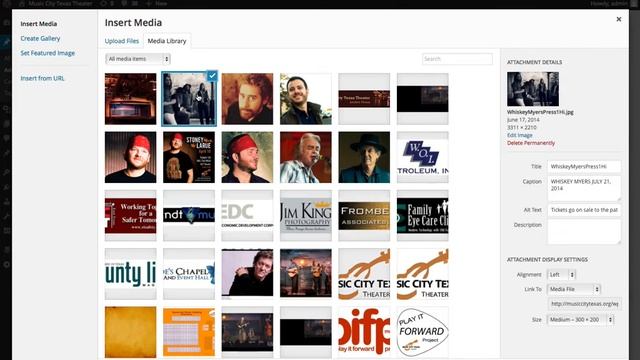Open the All media items filter dropdown
Image resolution: width=640 pixels, height=360 pixels.
coord(138,59)
